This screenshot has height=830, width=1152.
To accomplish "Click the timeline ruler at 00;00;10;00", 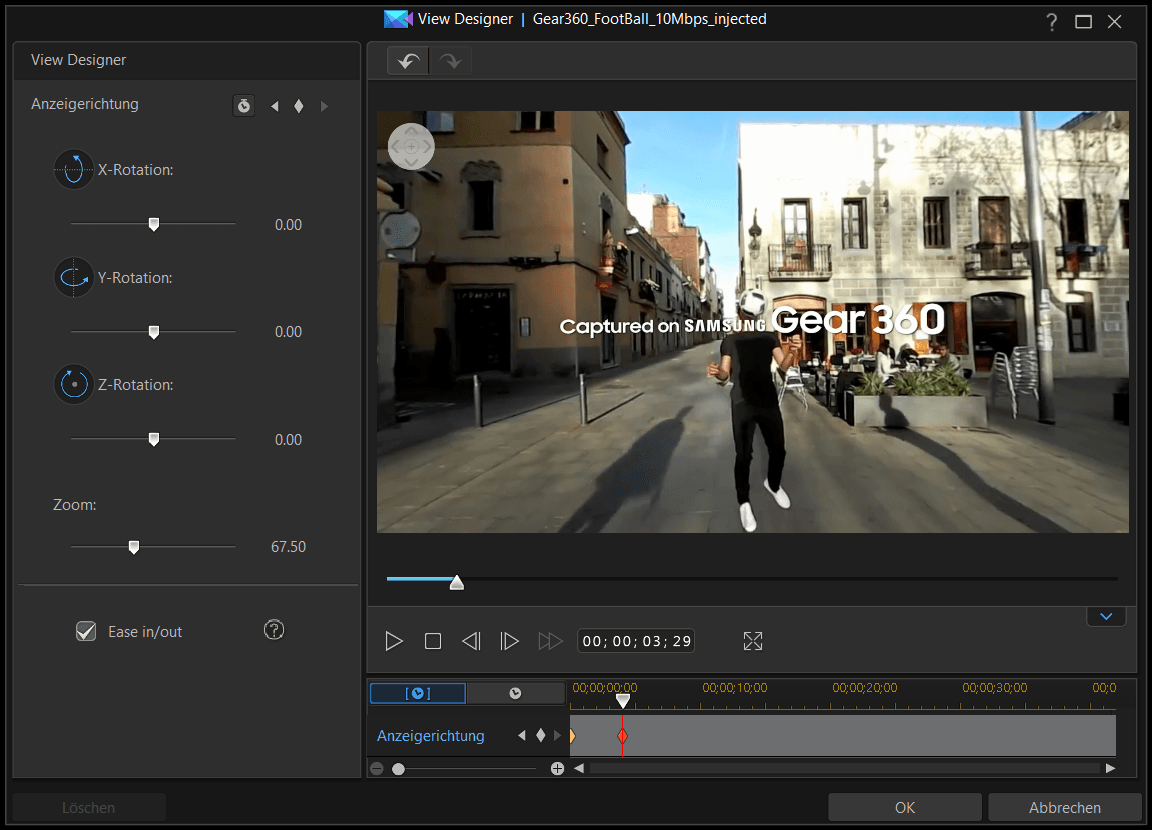I will click(735, 688).
